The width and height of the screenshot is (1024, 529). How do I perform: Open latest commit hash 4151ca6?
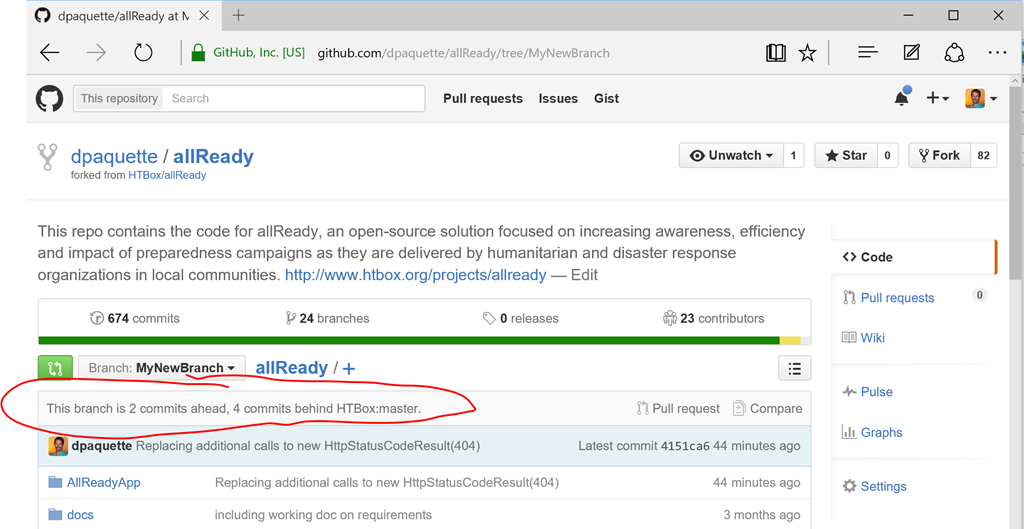click(x=685, y=447)
